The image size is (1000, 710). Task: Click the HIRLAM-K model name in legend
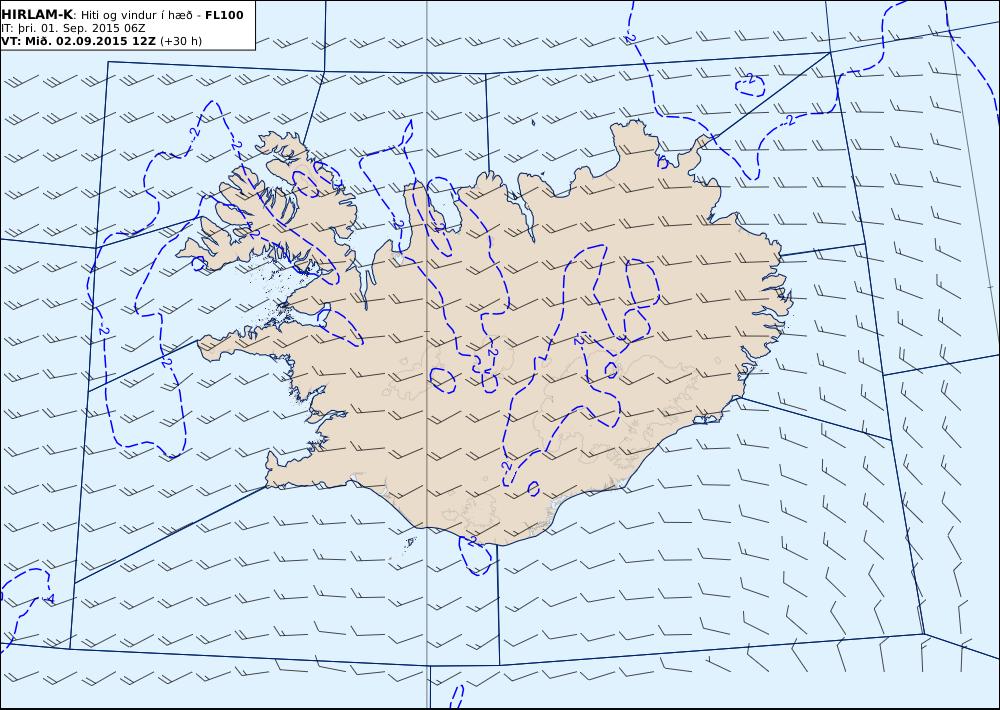coord(37,15)
